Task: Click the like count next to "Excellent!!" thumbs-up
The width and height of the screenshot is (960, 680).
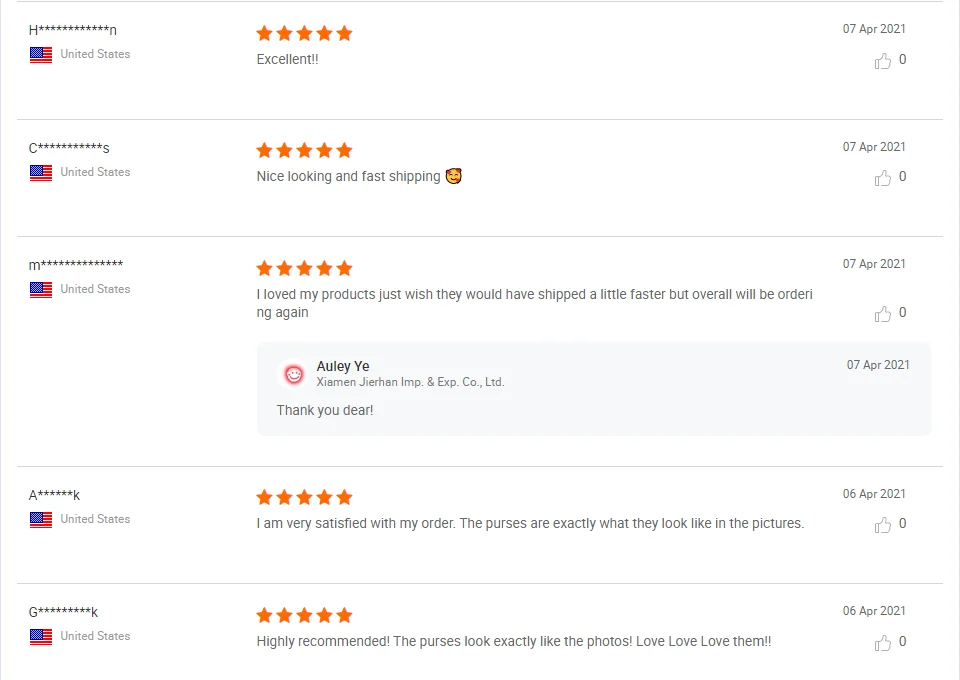Action: [x=903, y=60]
